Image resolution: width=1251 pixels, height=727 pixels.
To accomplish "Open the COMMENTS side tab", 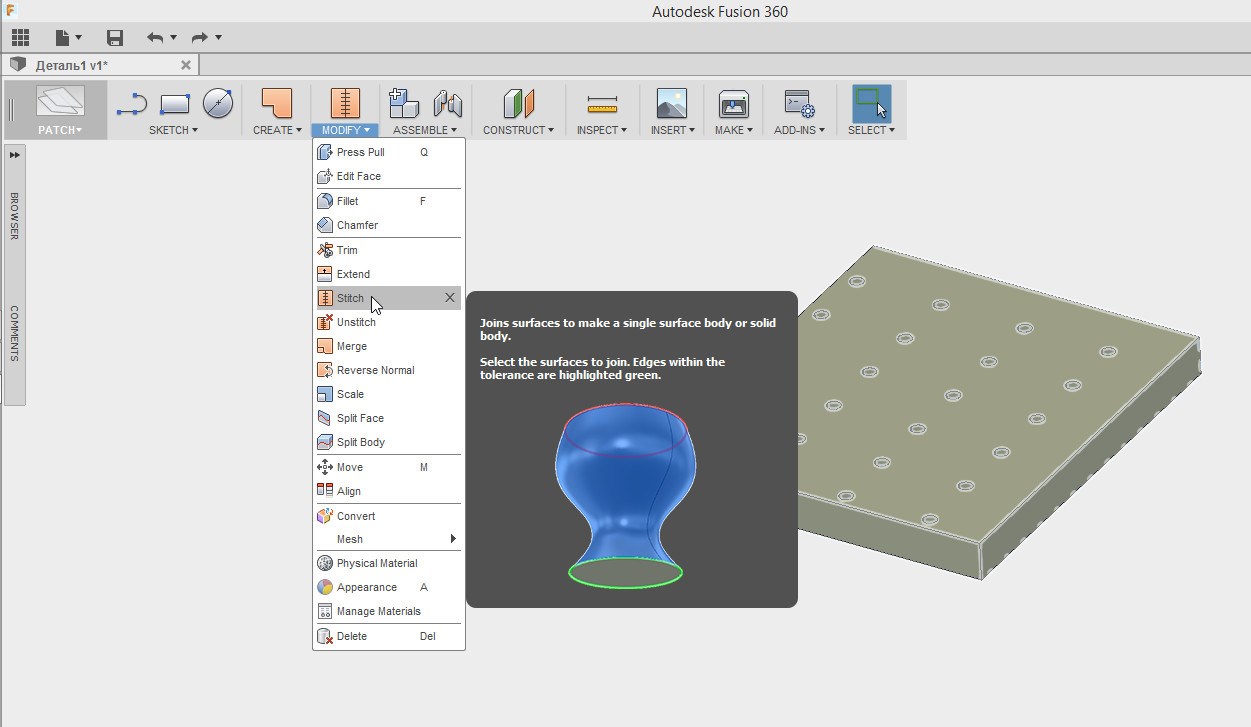I will [x=15, y=333].
